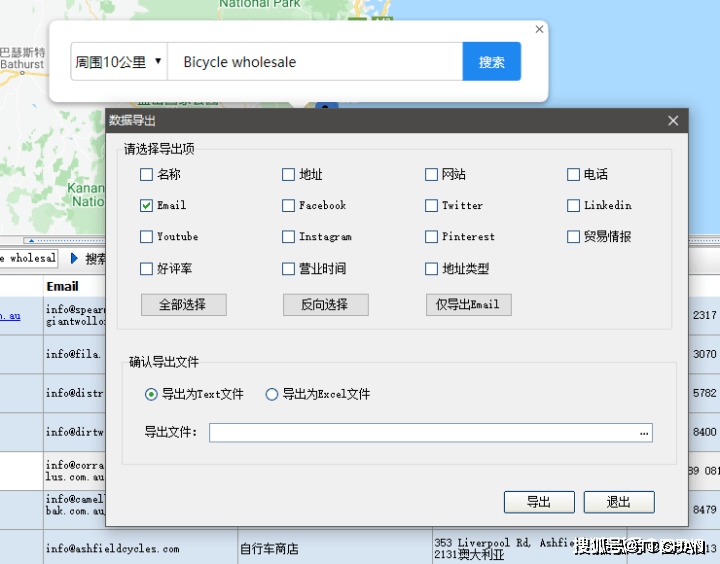Uncheck the Email checkbox
Image resolution: width=720 pixels, height=564 pixels.
tap(146, 205)
